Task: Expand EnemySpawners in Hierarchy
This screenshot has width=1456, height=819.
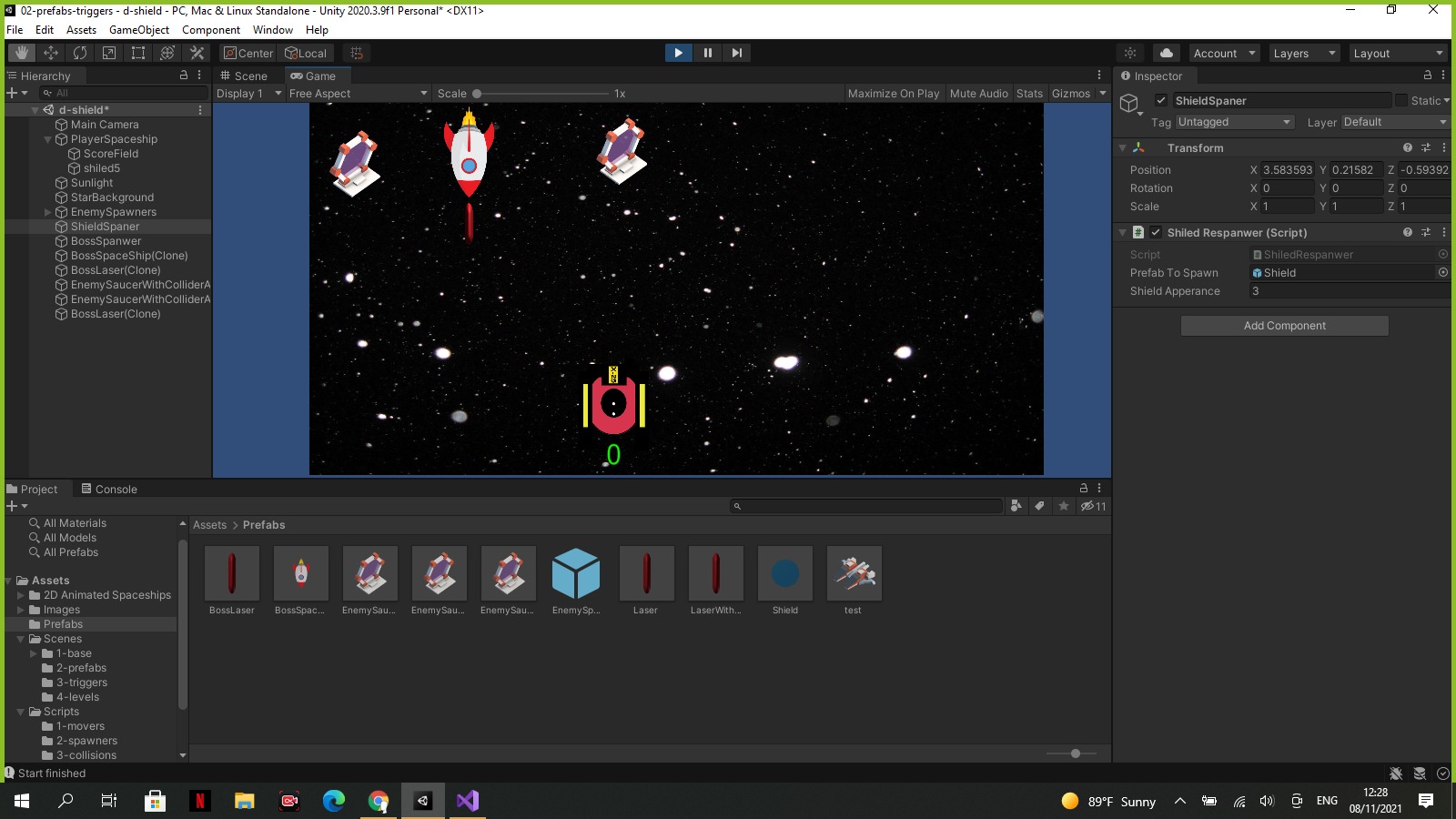Action: 48,212
